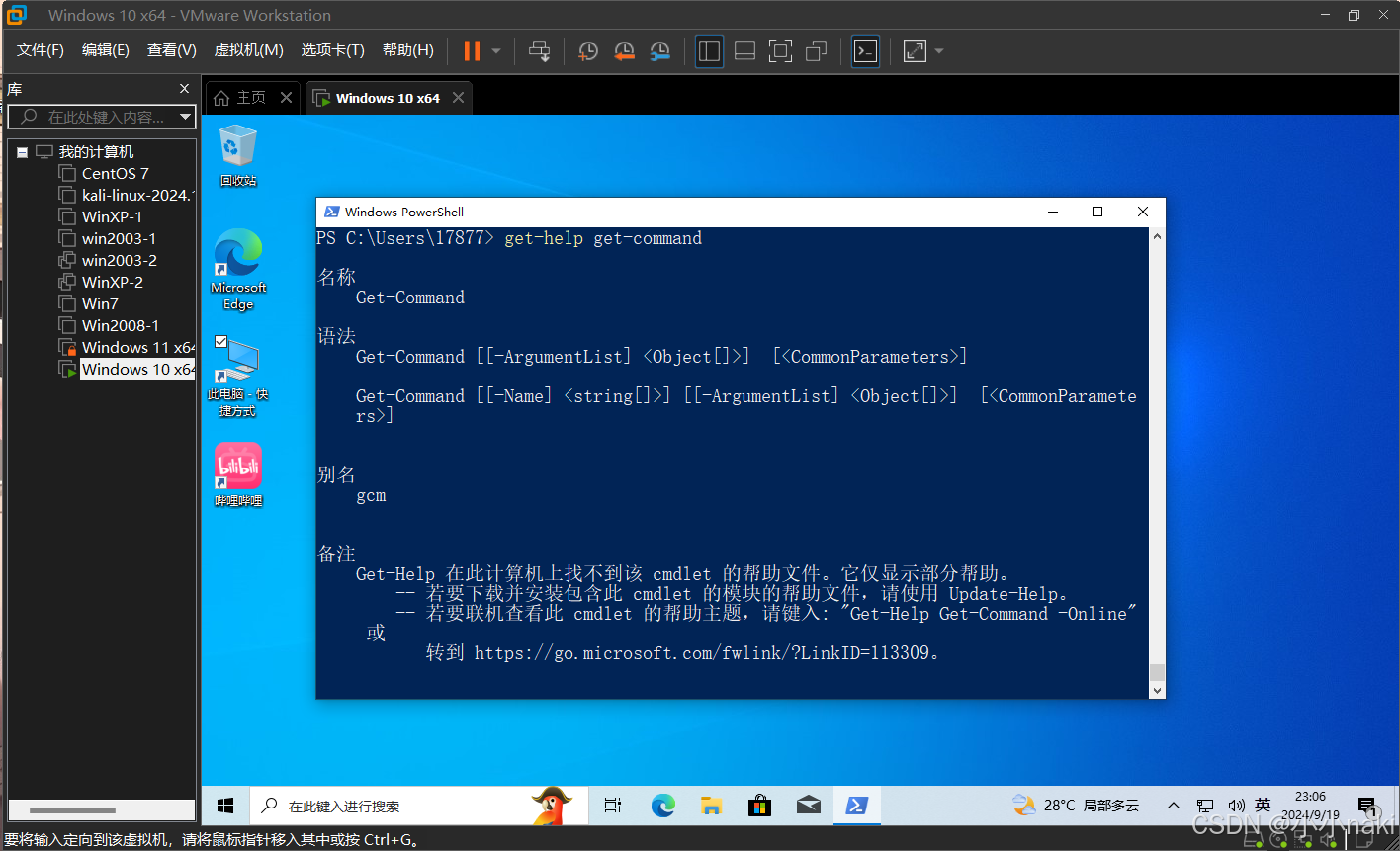Switch to the 主页 tab

(249, 97)
